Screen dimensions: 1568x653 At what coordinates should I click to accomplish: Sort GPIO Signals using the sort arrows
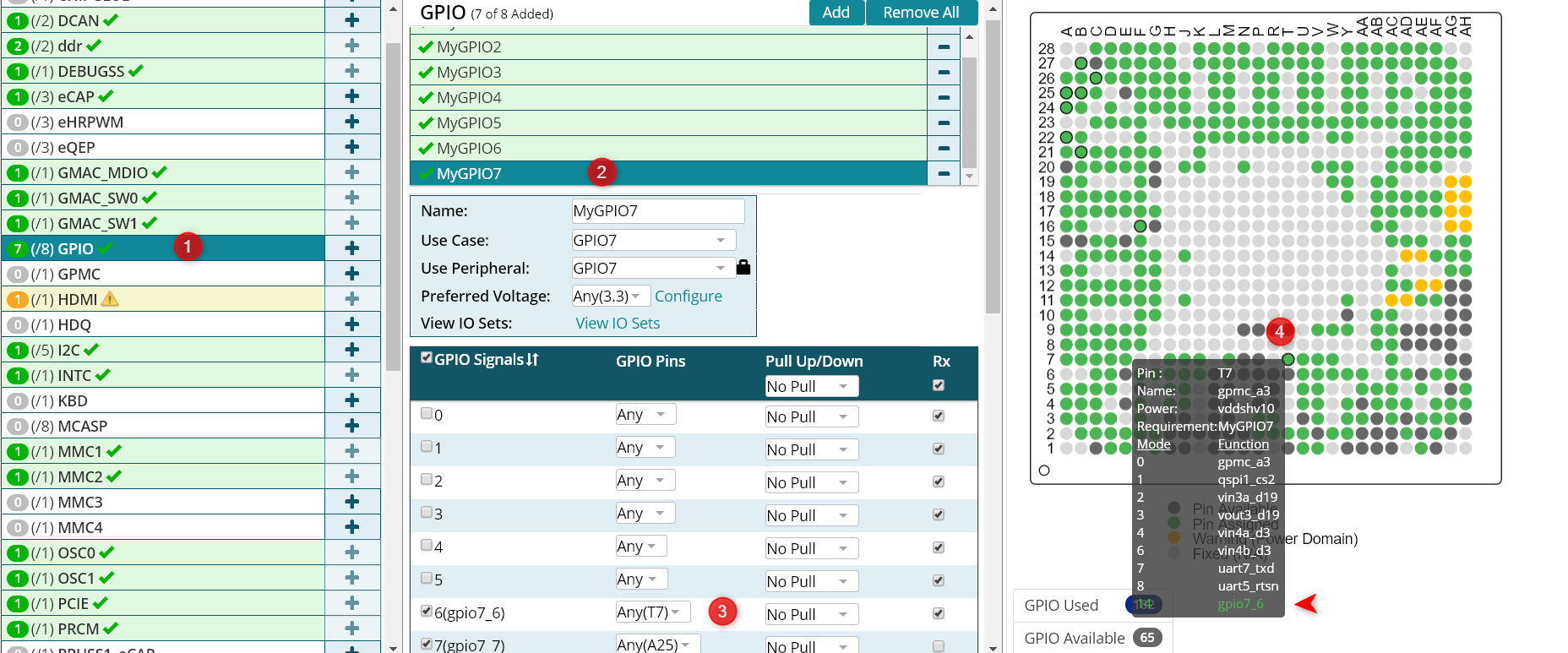tap(532, 360)
